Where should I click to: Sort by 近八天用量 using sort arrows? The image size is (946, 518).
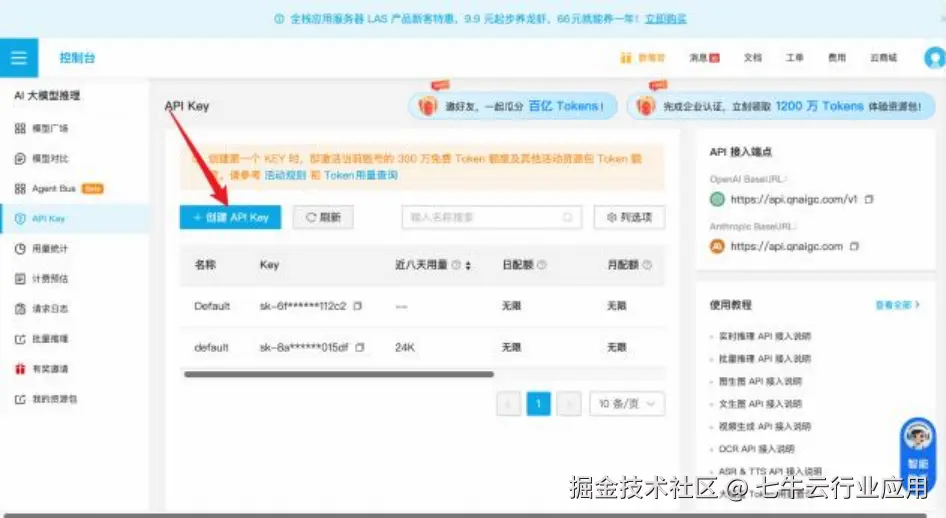click(468, 265)
